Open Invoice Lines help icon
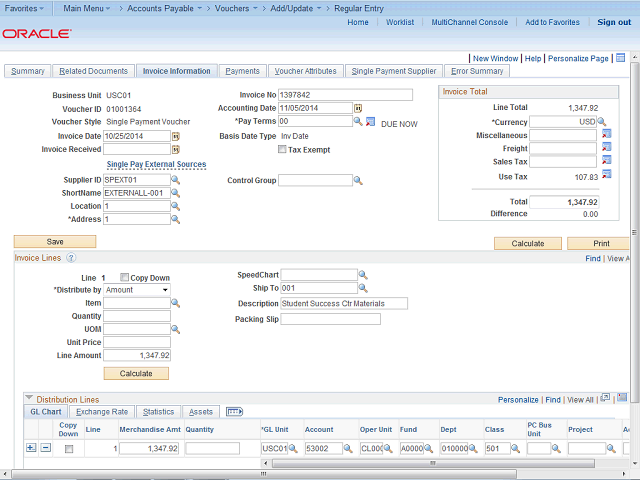 pos(71,258)
